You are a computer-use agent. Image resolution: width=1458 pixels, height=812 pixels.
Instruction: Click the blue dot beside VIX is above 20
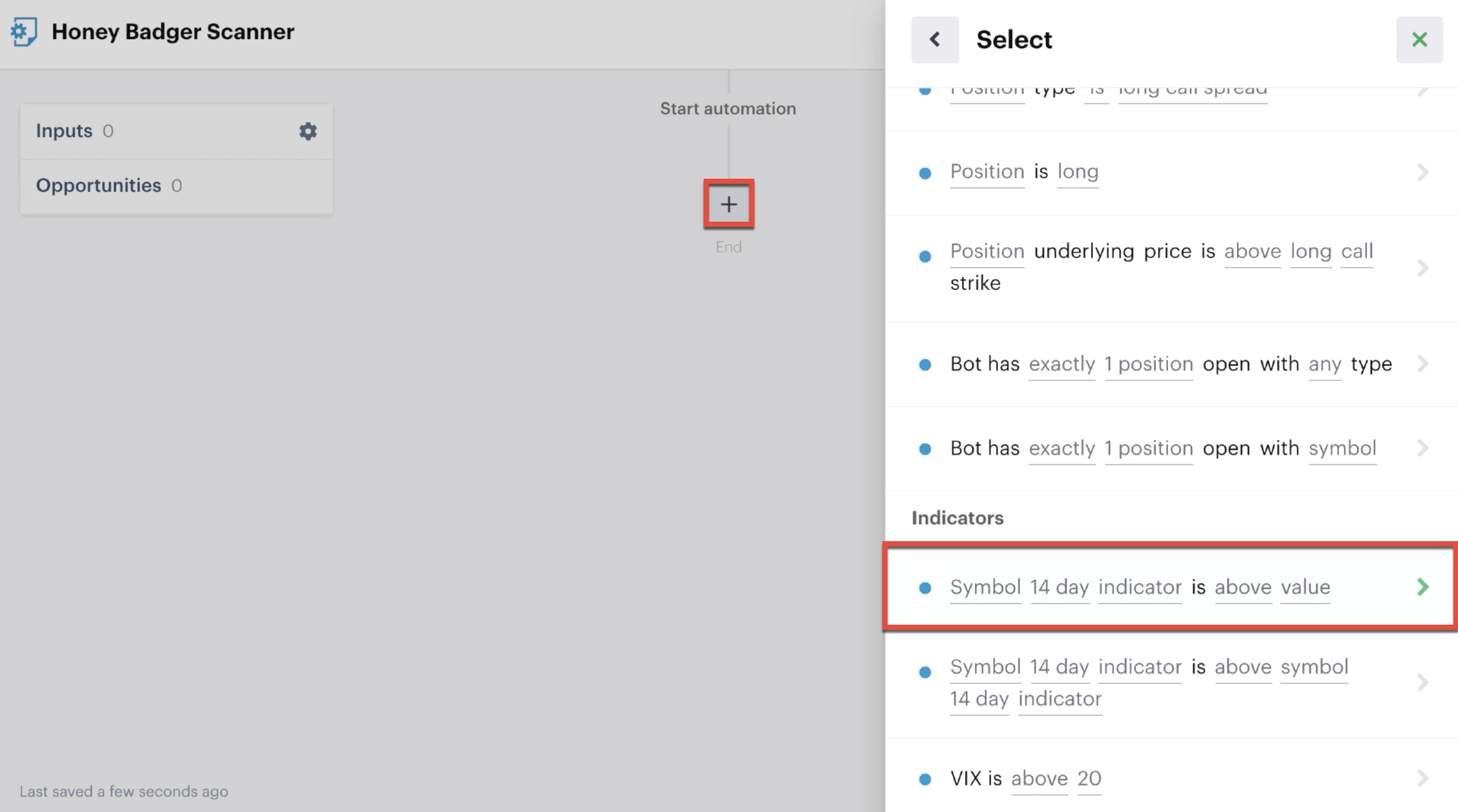pos(925,779)
